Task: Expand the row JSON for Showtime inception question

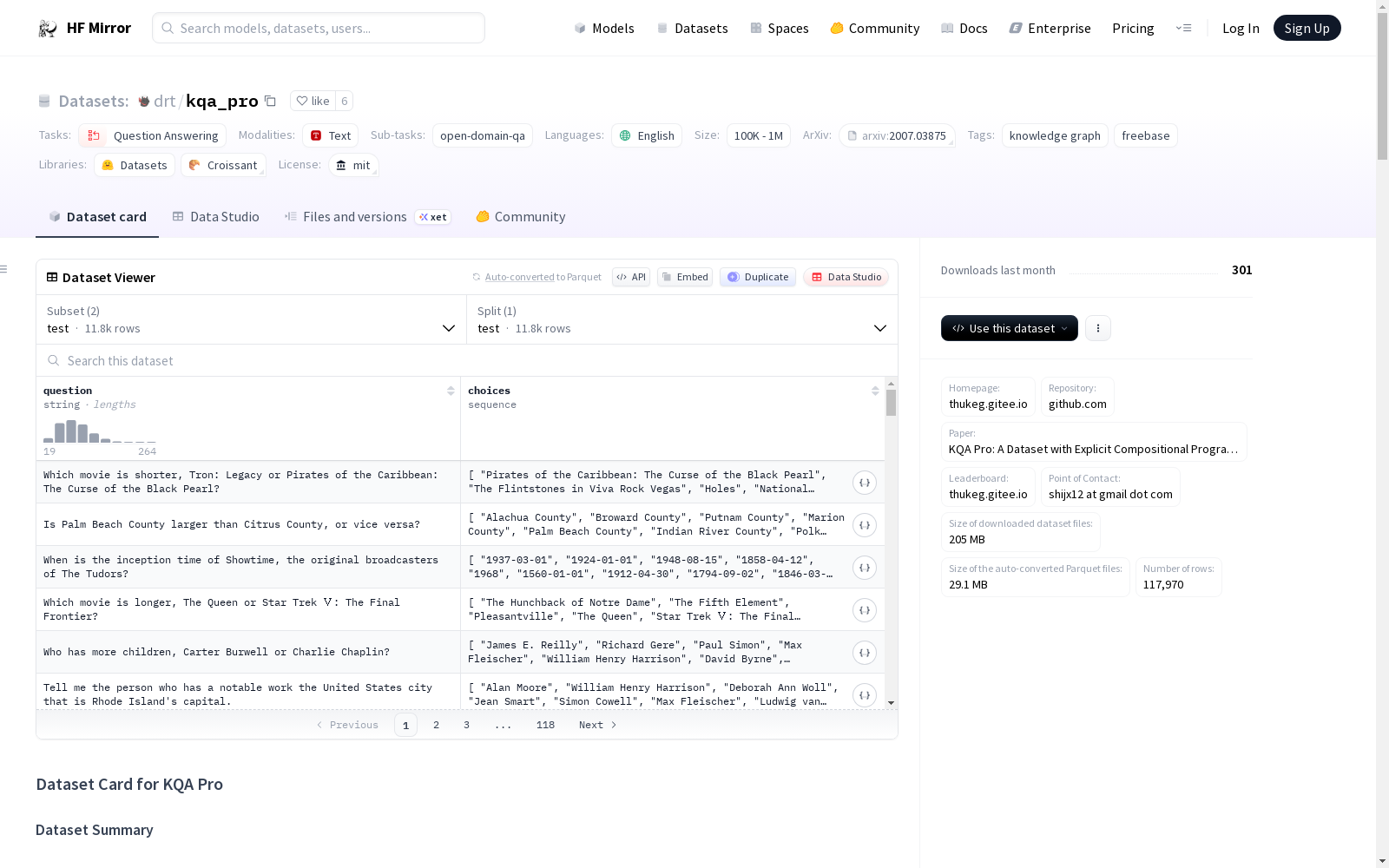Action: 864,568
